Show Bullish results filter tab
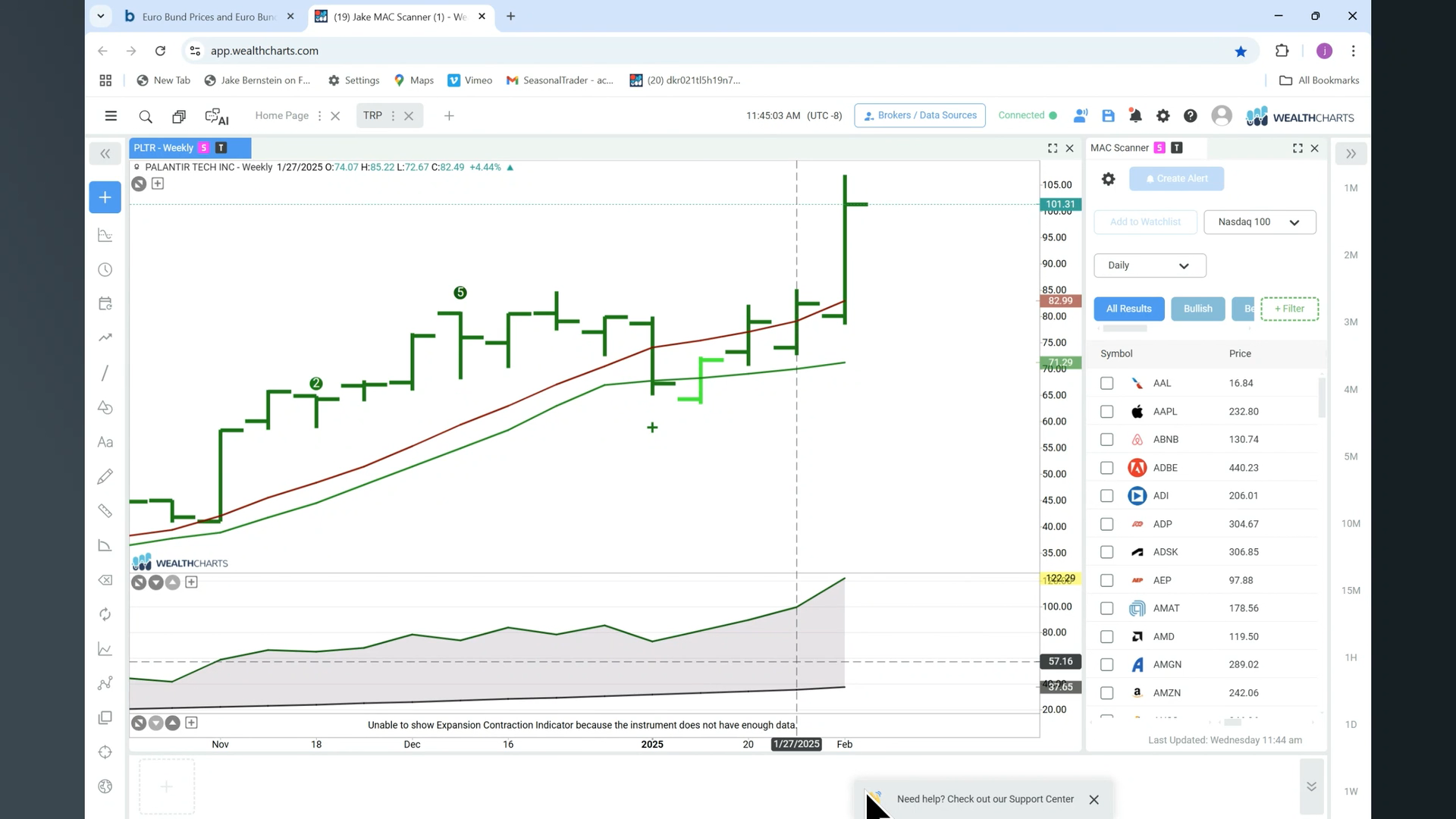1456x819 pixels. click(1198, 309)
